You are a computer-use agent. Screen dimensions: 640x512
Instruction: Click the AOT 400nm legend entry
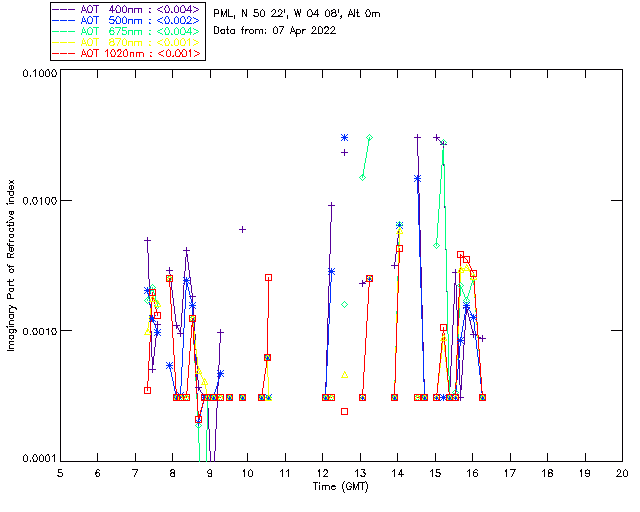130,10
